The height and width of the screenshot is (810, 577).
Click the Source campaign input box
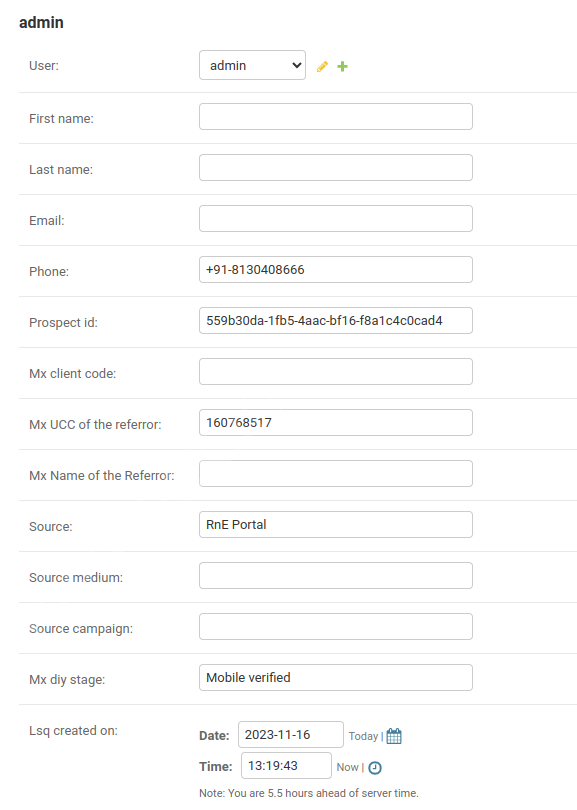tap(336, 627)
